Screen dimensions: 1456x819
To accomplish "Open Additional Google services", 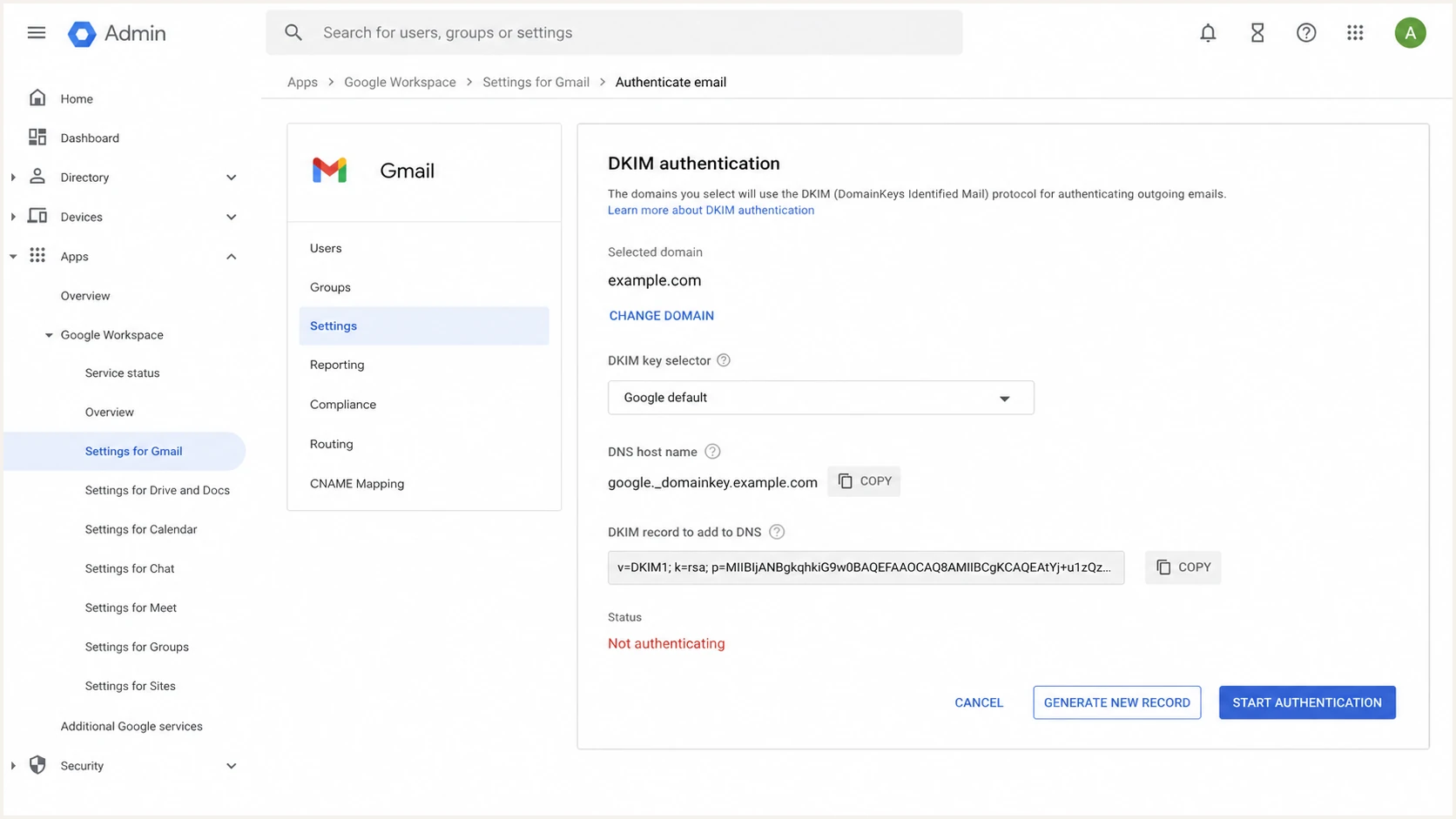I will 131,726.
